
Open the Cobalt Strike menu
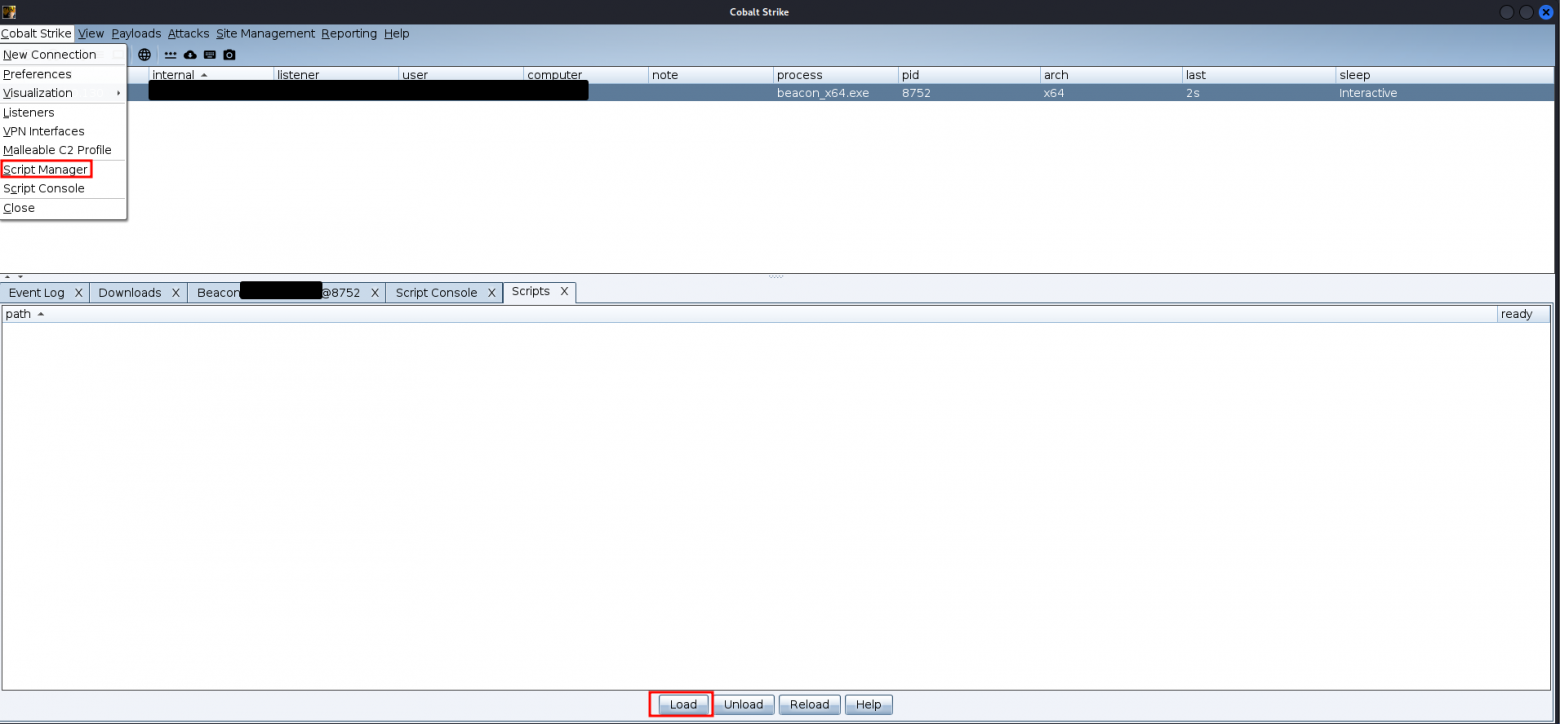coord(37,33)
